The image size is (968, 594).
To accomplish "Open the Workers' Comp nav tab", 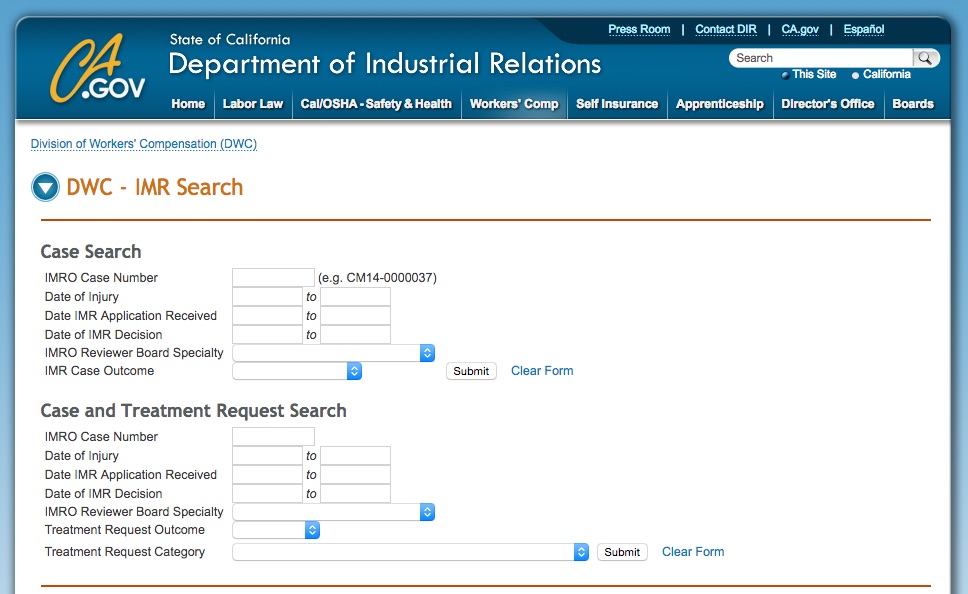I will click(x=514, y=104).
